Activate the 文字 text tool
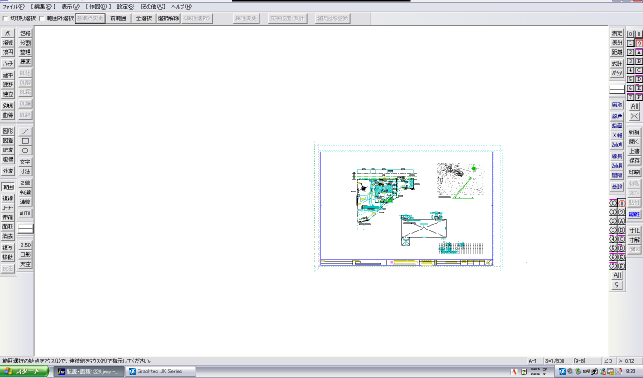 point(25,162)
